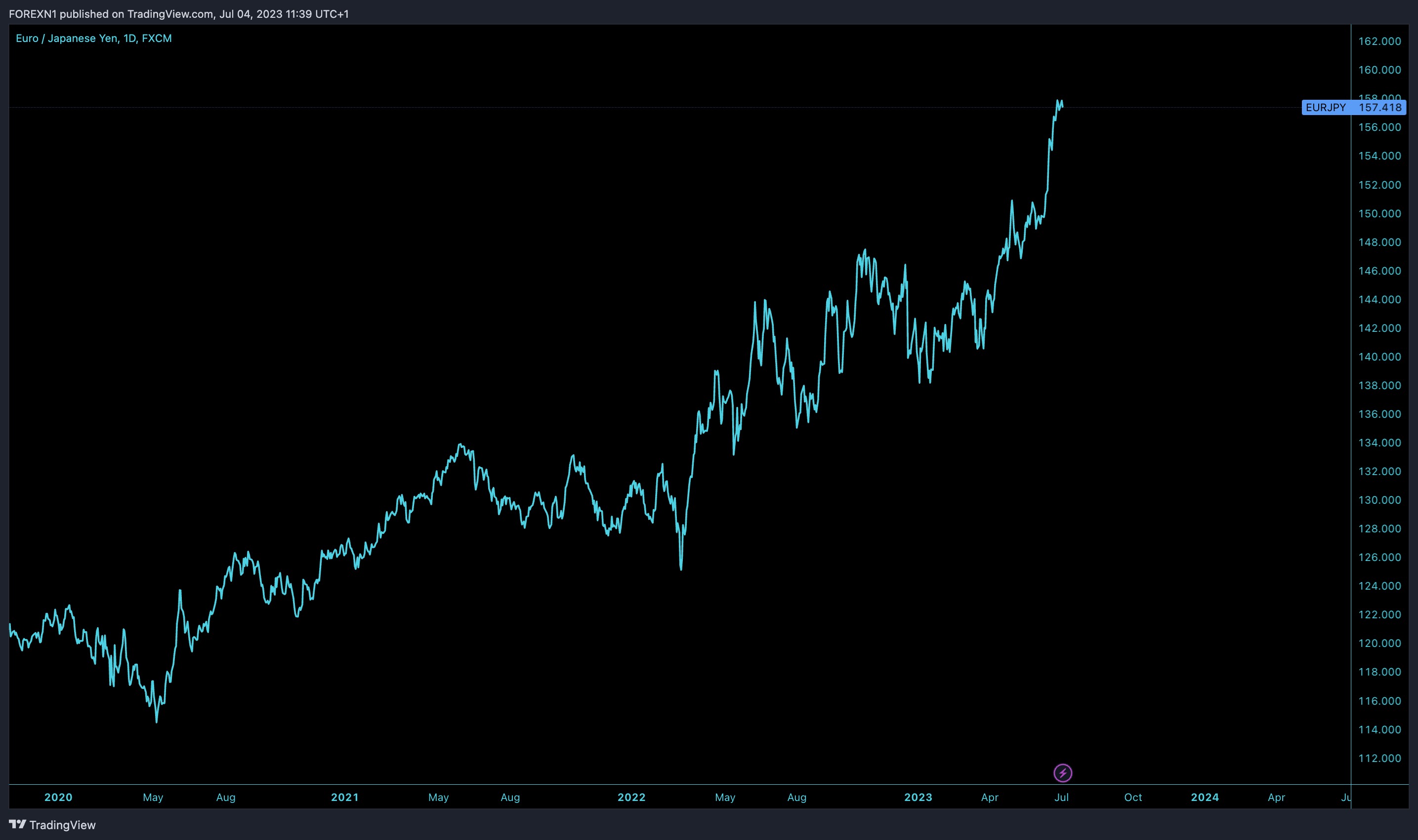Image resolution: width=1418 pixels, height=840 pixels.
Task: Click the 118.000 price axis label
Action: [1379, 672]
